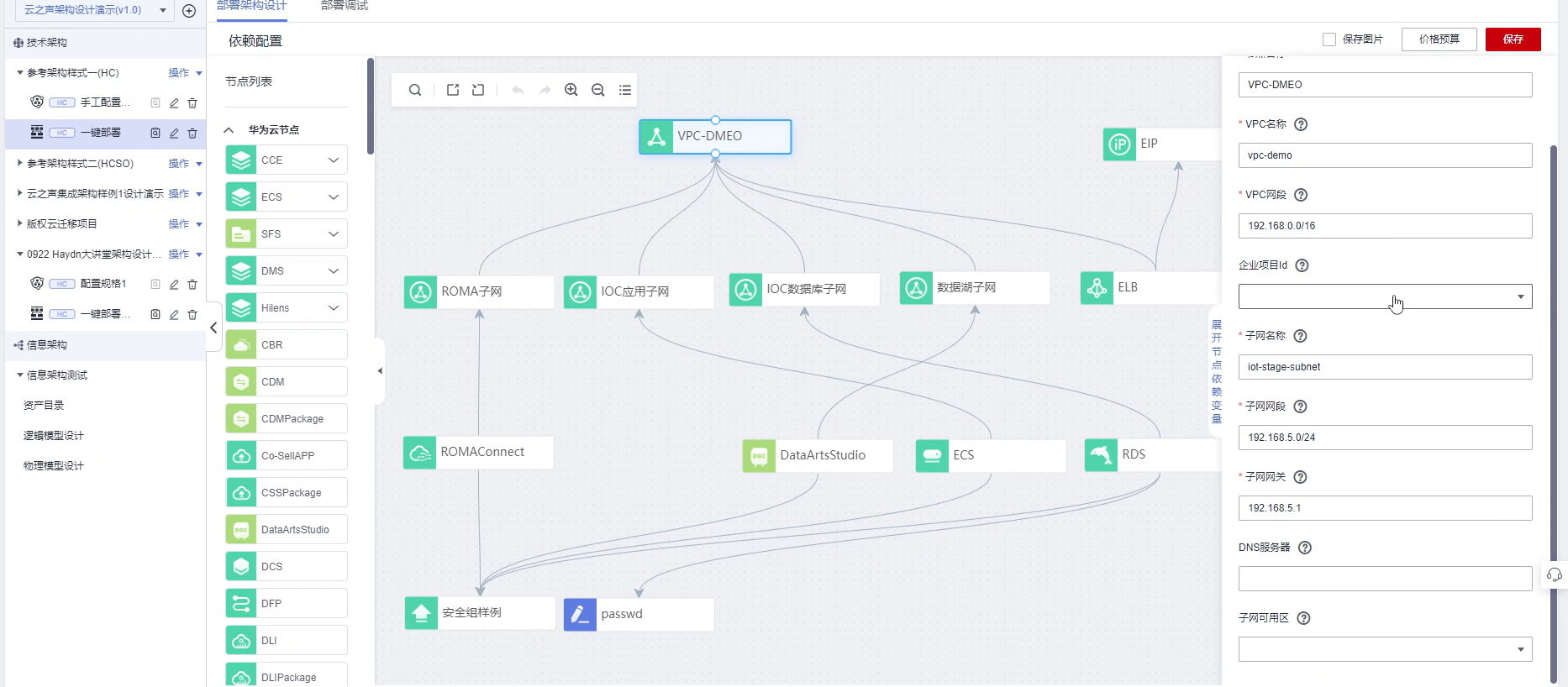Click the pencil icon for 配置规格1
The width and height of the screenshot is (1568, 687).
tap(174, 284)
